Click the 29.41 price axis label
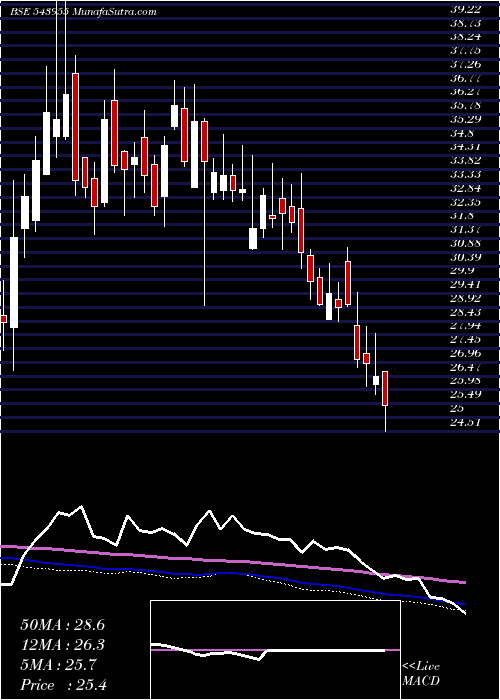Image resolution: width=500 pixels, height=700 pixels. 465,284
